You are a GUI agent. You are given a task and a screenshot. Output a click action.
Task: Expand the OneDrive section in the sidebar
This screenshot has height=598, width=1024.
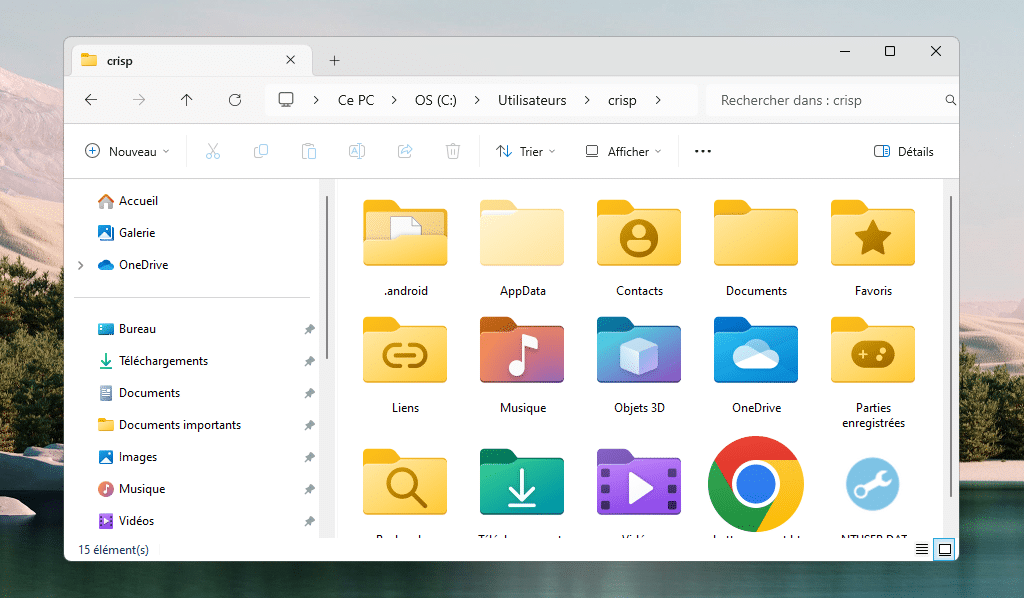click(79, 264)
